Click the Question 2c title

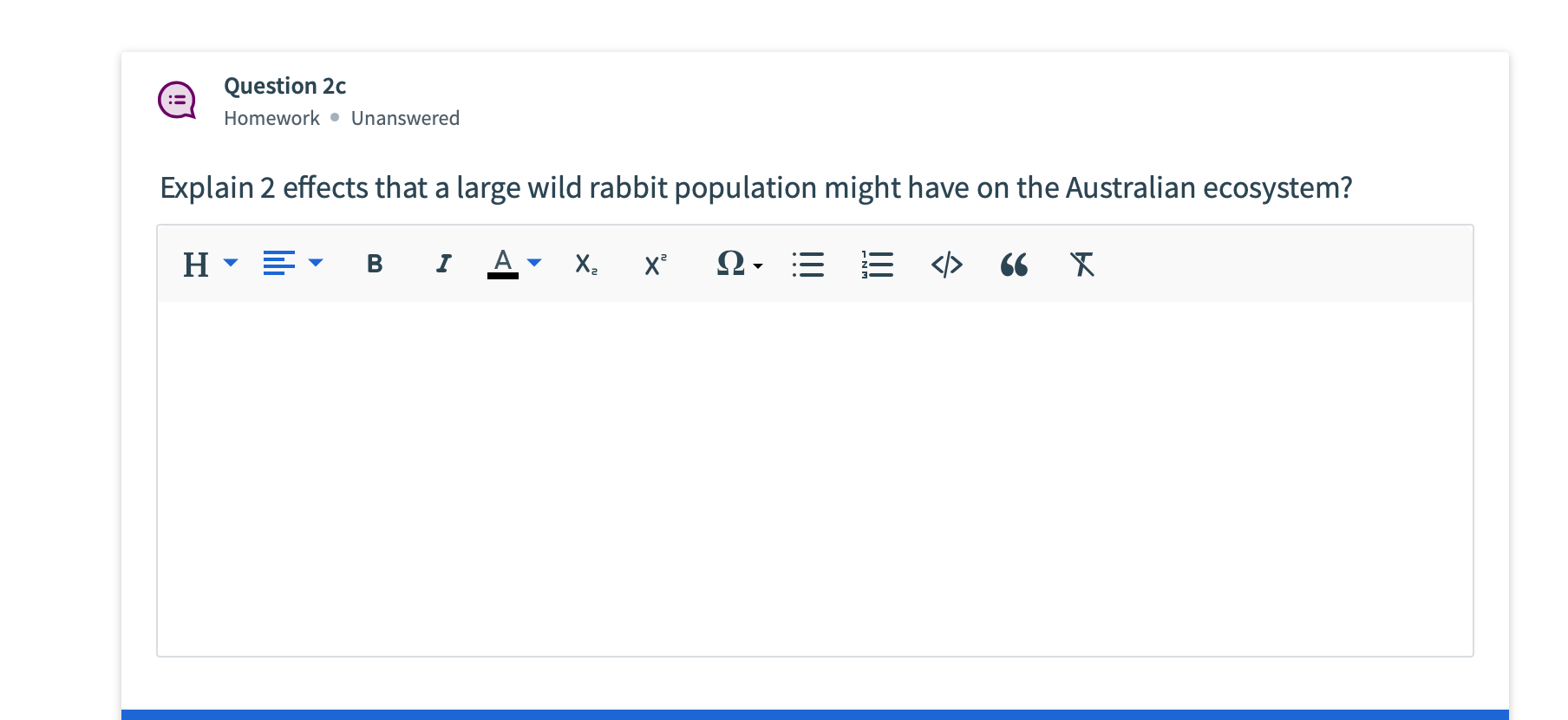click(285, 86)
